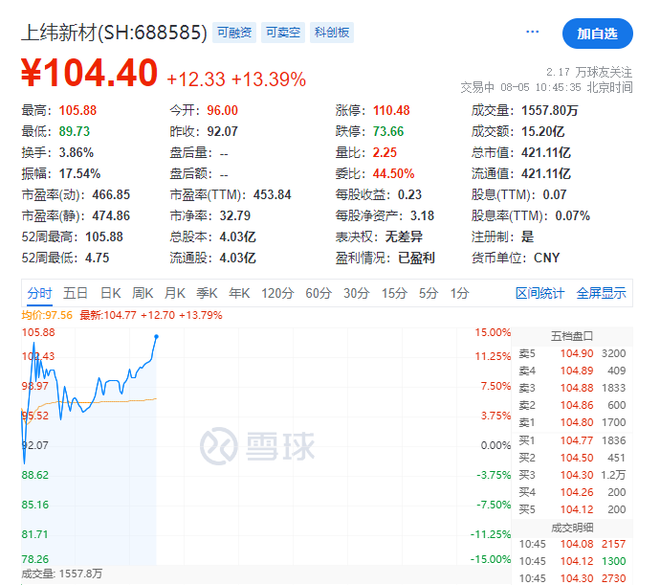Switch to the 60分 interval tab

318,293
